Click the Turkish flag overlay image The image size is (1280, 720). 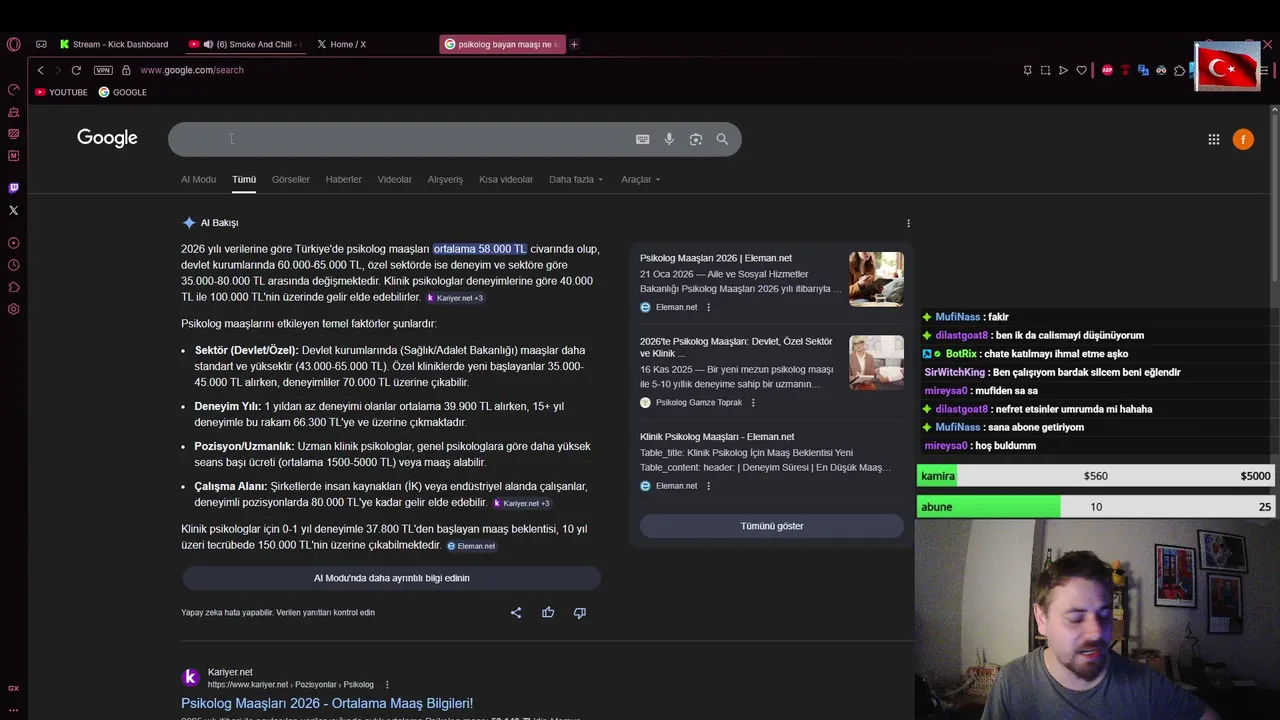click(1227, 68)
